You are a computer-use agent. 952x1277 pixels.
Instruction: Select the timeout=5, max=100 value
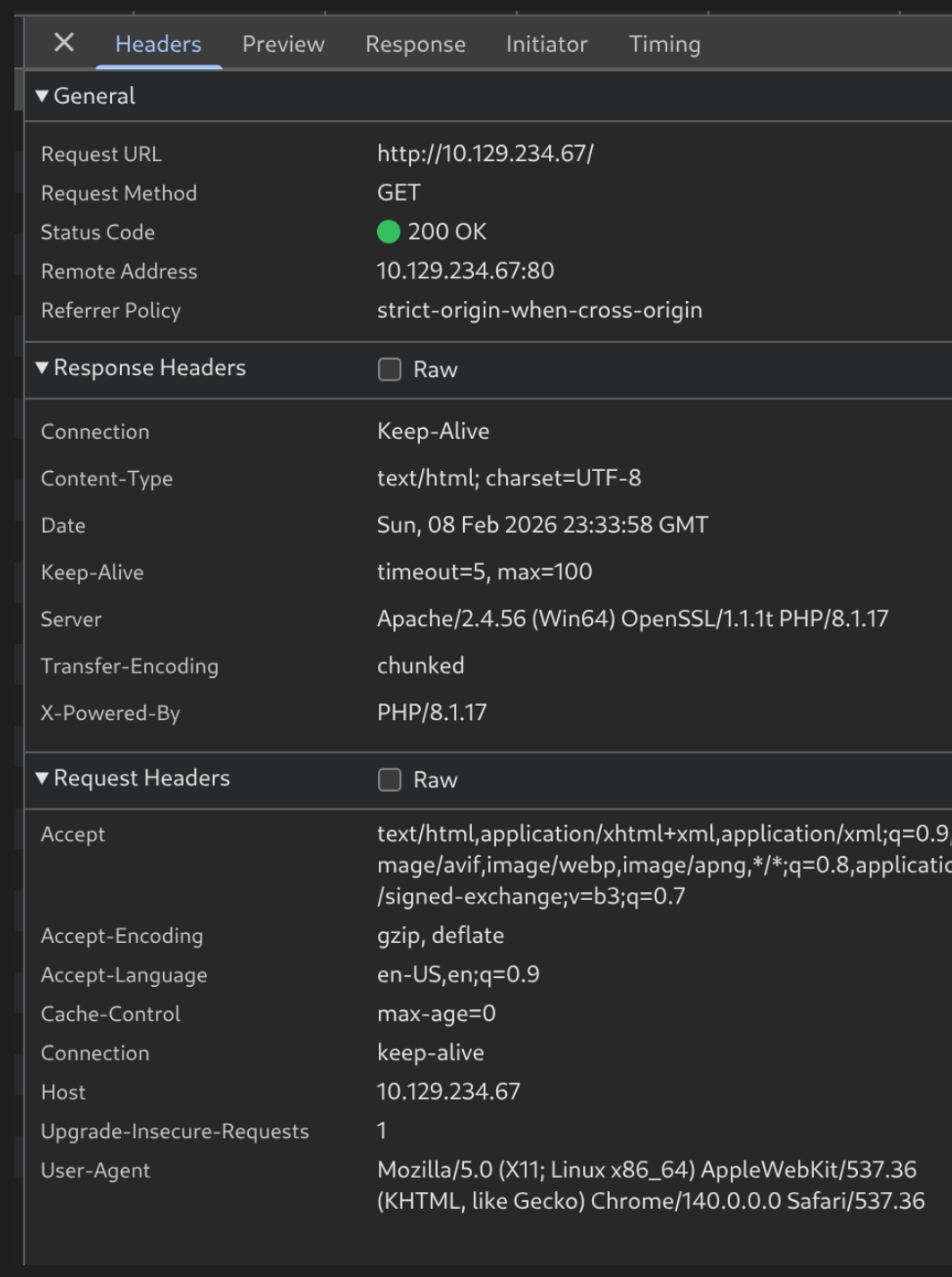(485, 571)
